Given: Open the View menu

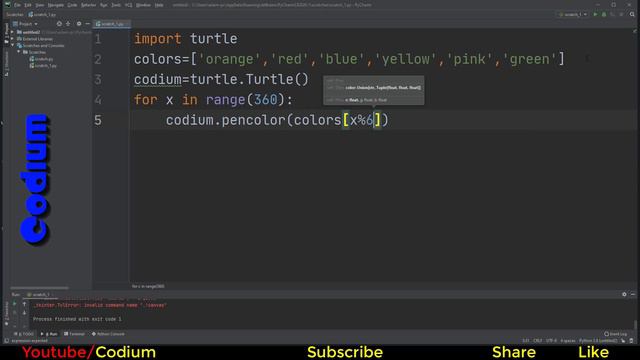Looking at the screenshot, I should coord(40,5).
